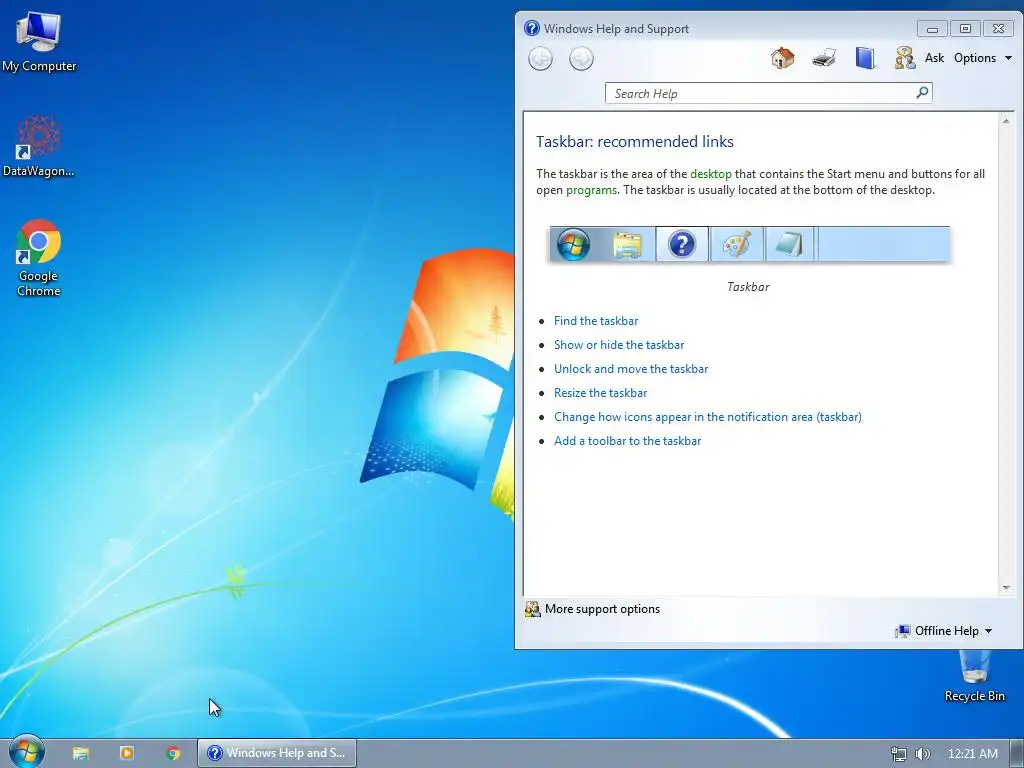This screenshot has height=768, width=1024.
Task: Print the help topic
Action: tap(824, 58)
